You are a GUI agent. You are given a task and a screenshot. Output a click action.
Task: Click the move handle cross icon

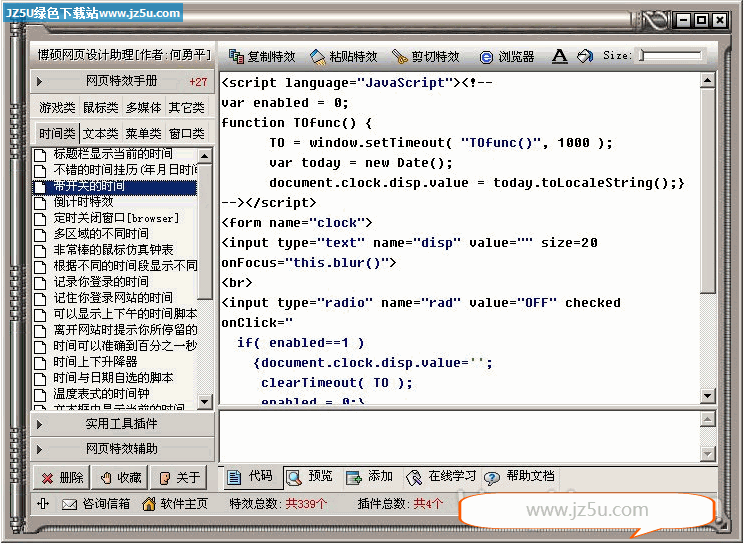coord(43,504)
